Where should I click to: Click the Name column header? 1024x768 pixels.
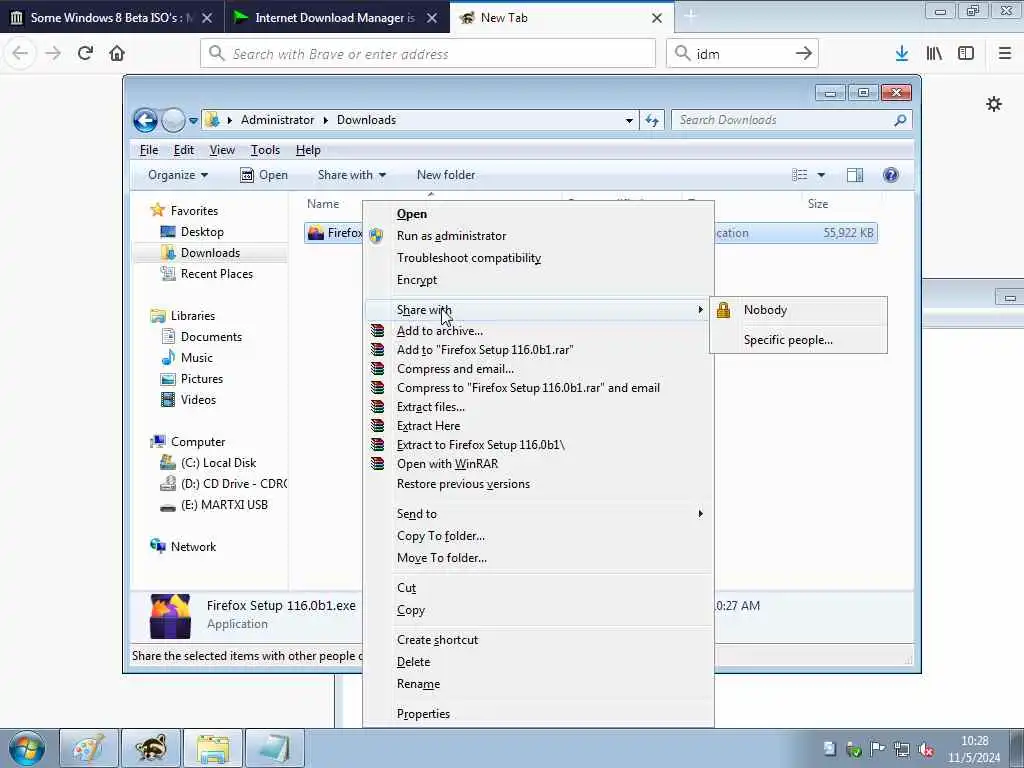click(x=323, y=204)
